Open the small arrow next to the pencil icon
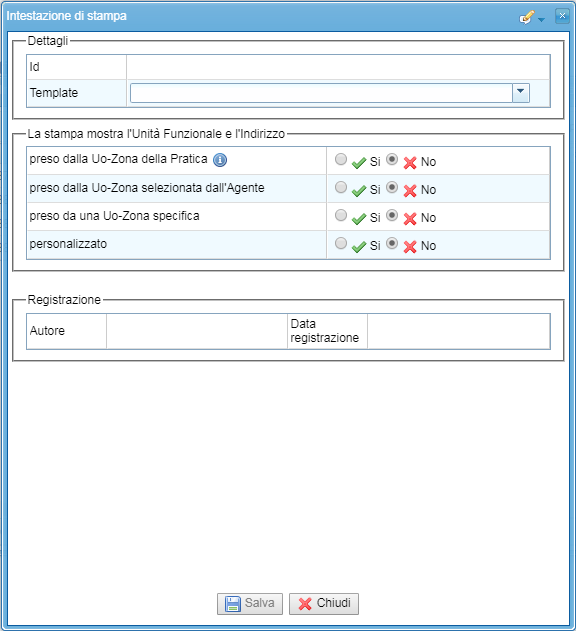Screen dimensions: 576x631 click(x=541, y=19)
